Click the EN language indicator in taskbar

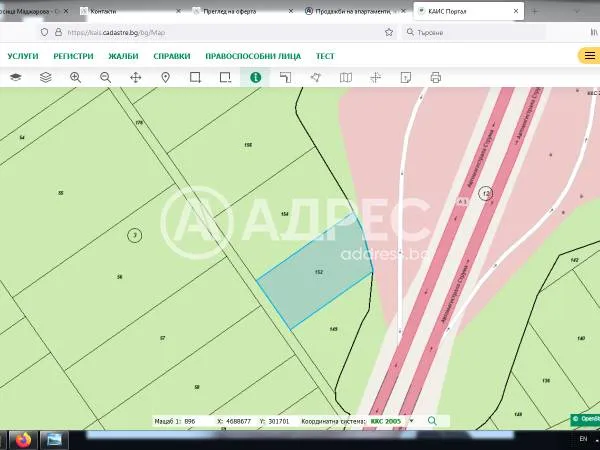(583, 439)
